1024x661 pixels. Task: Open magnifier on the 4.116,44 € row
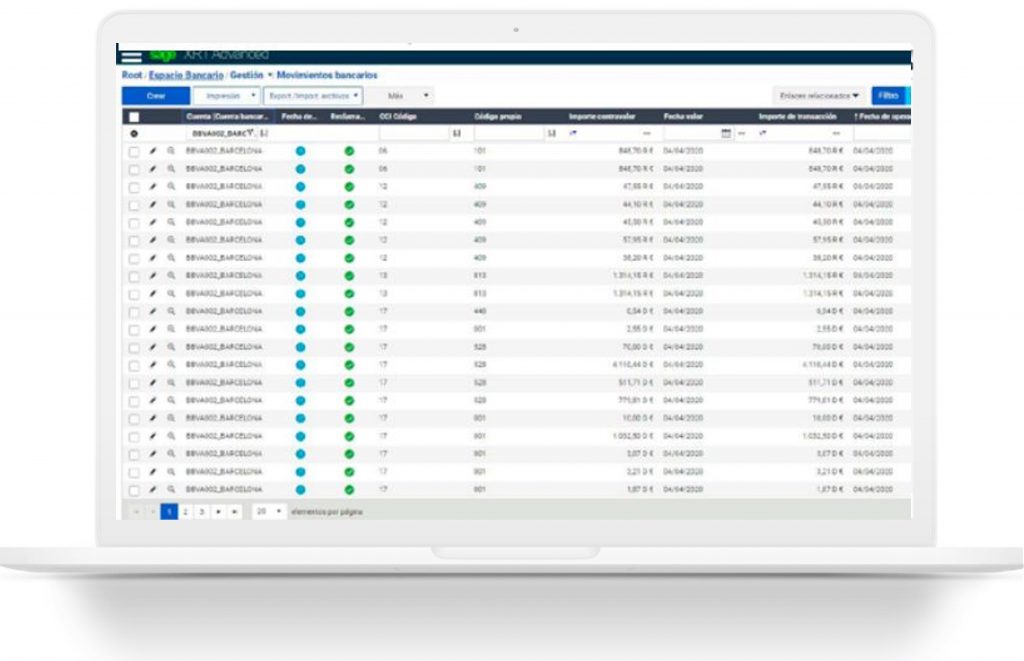171,365
